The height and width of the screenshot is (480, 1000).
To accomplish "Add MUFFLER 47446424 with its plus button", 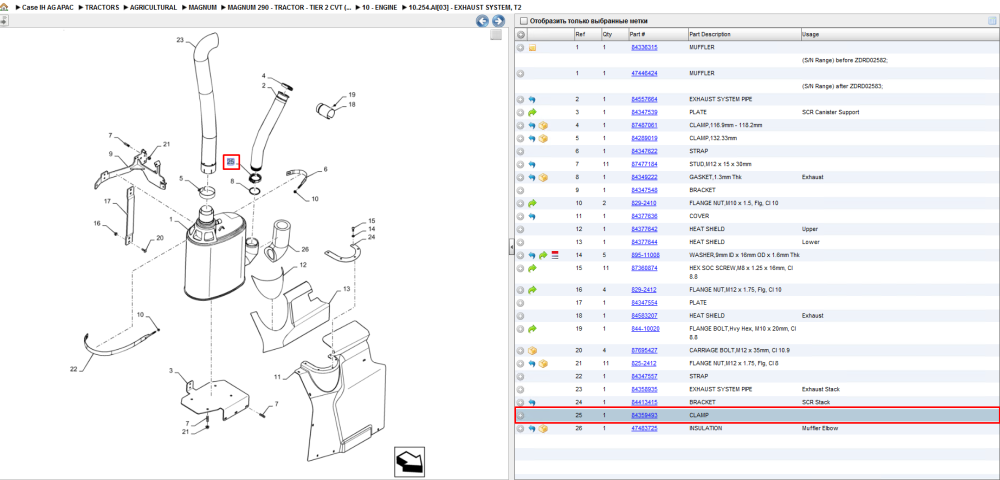I will coord(520,73).
